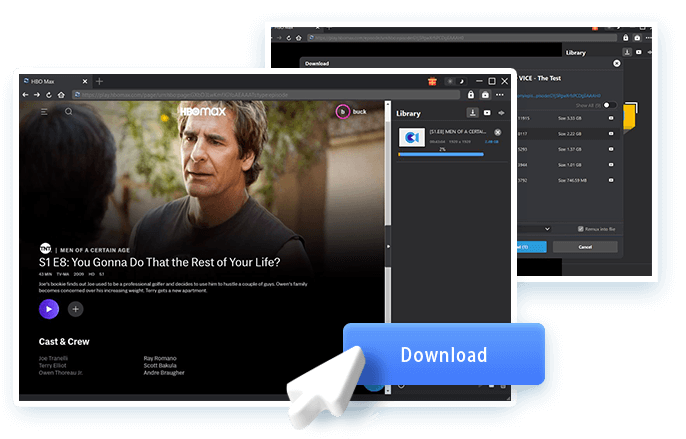Click home icon in back window toolbar

(299, 38)
